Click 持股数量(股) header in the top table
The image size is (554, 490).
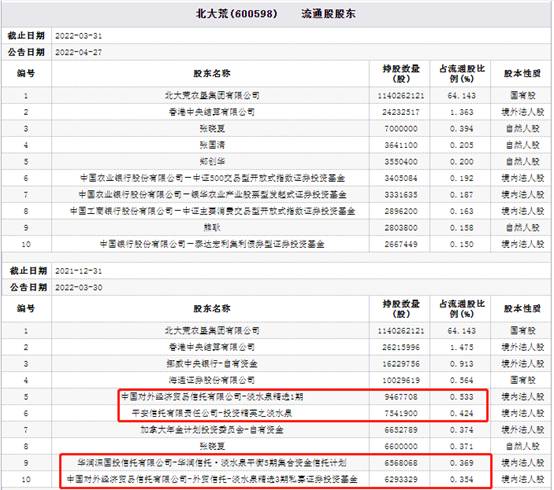[401, 73]
